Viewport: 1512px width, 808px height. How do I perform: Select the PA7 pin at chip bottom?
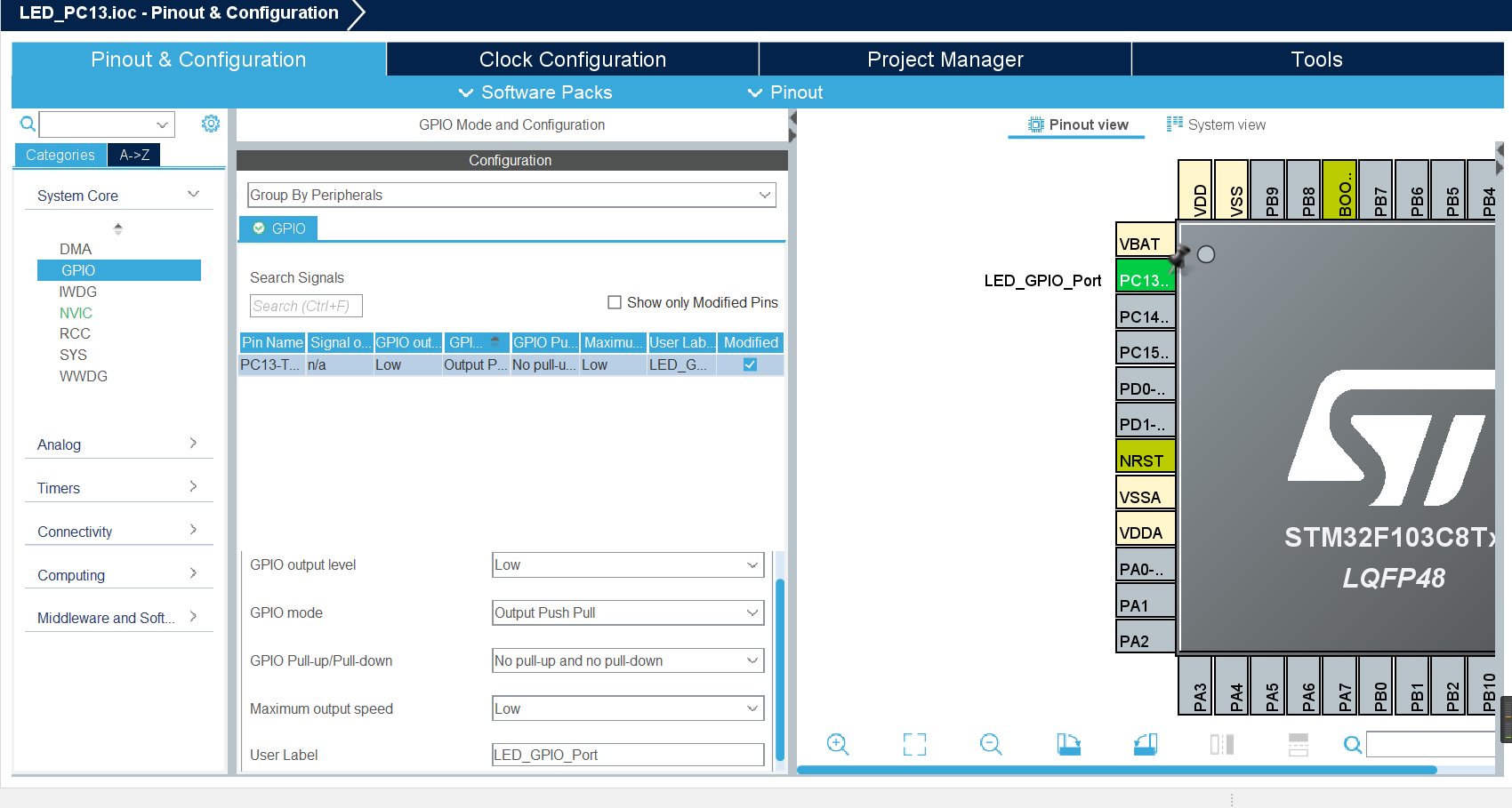tap(1339, 685)
